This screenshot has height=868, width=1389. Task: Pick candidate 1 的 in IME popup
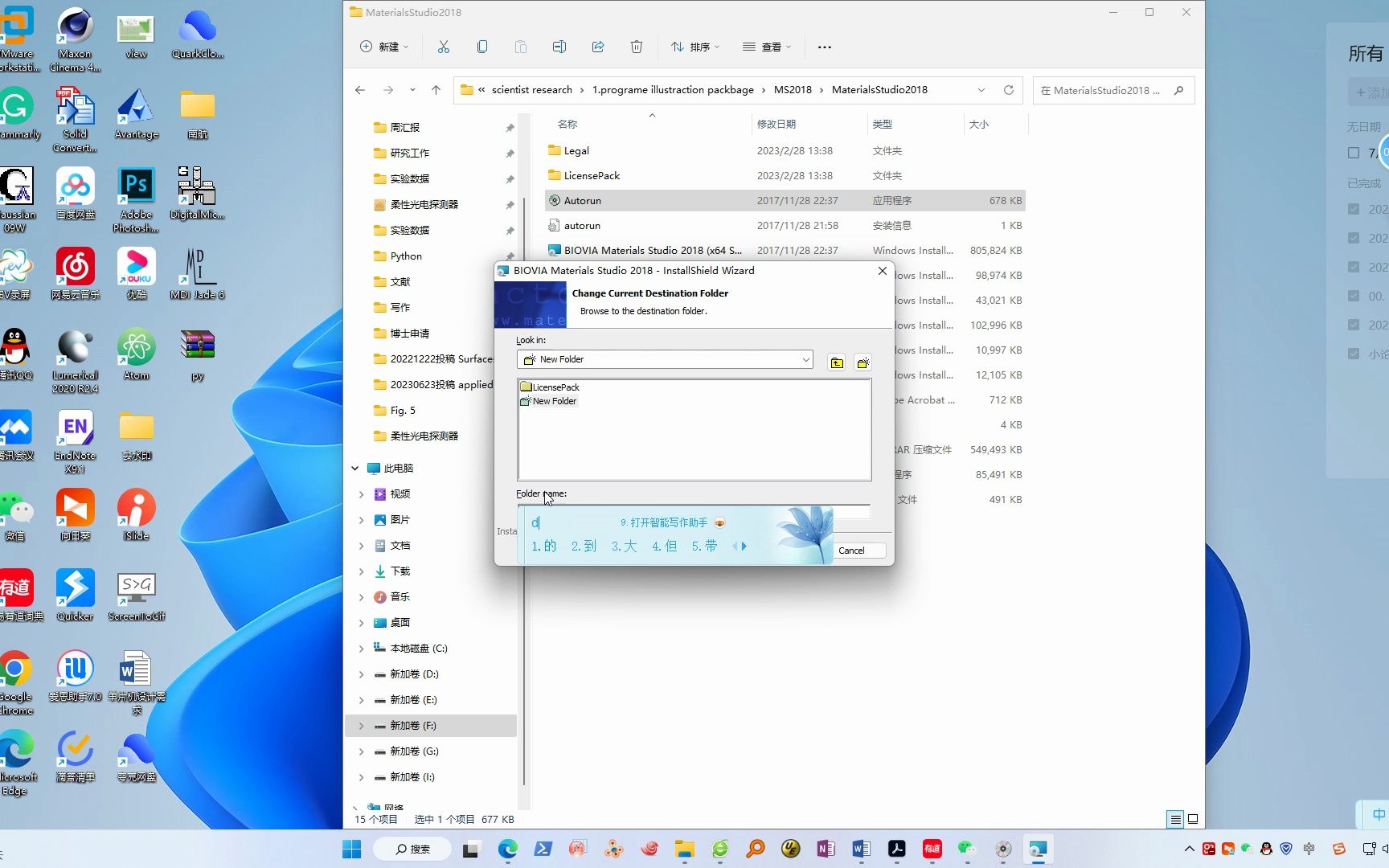point(543,547)
